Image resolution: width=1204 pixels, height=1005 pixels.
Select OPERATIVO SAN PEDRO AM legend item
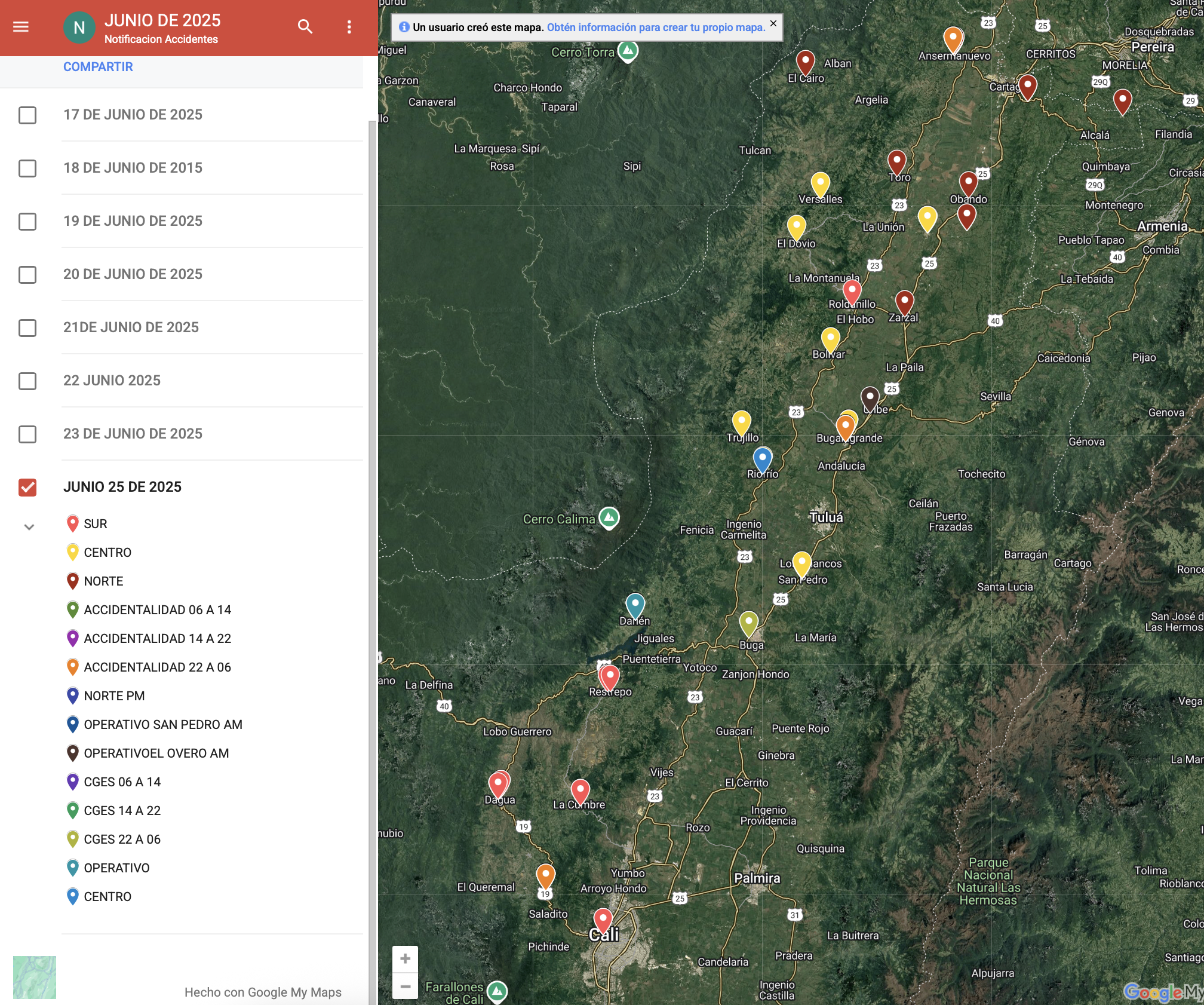click(x=162, y=724)
